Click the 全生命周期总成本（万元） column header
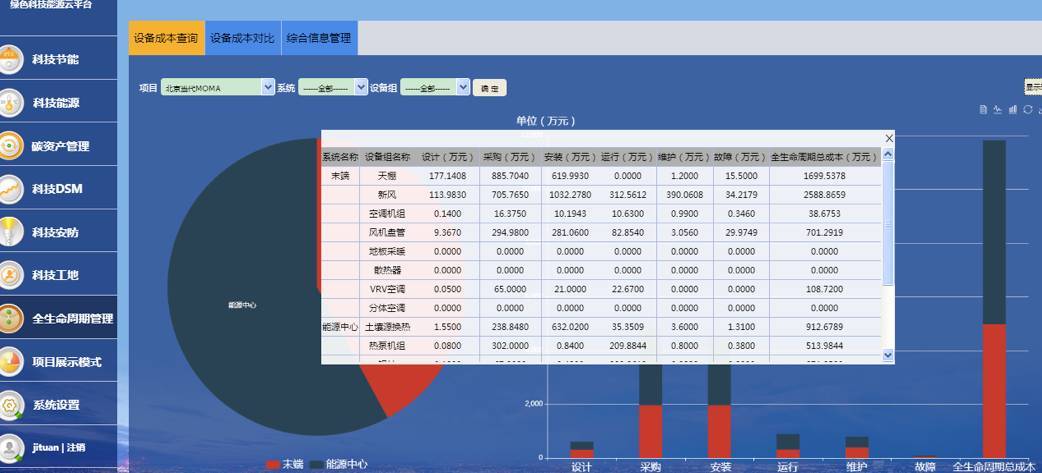The image size is (1042, 473). [x=824, y=157]
